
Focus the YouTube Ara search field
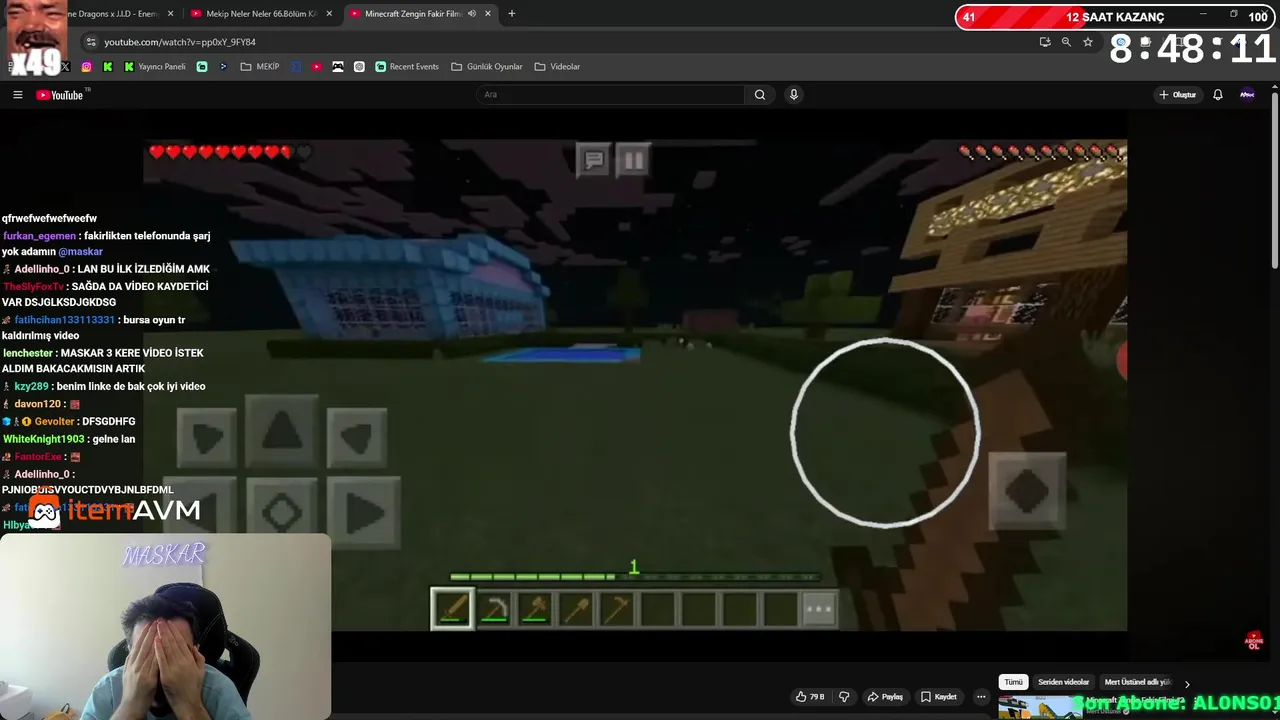coord(610,95)
